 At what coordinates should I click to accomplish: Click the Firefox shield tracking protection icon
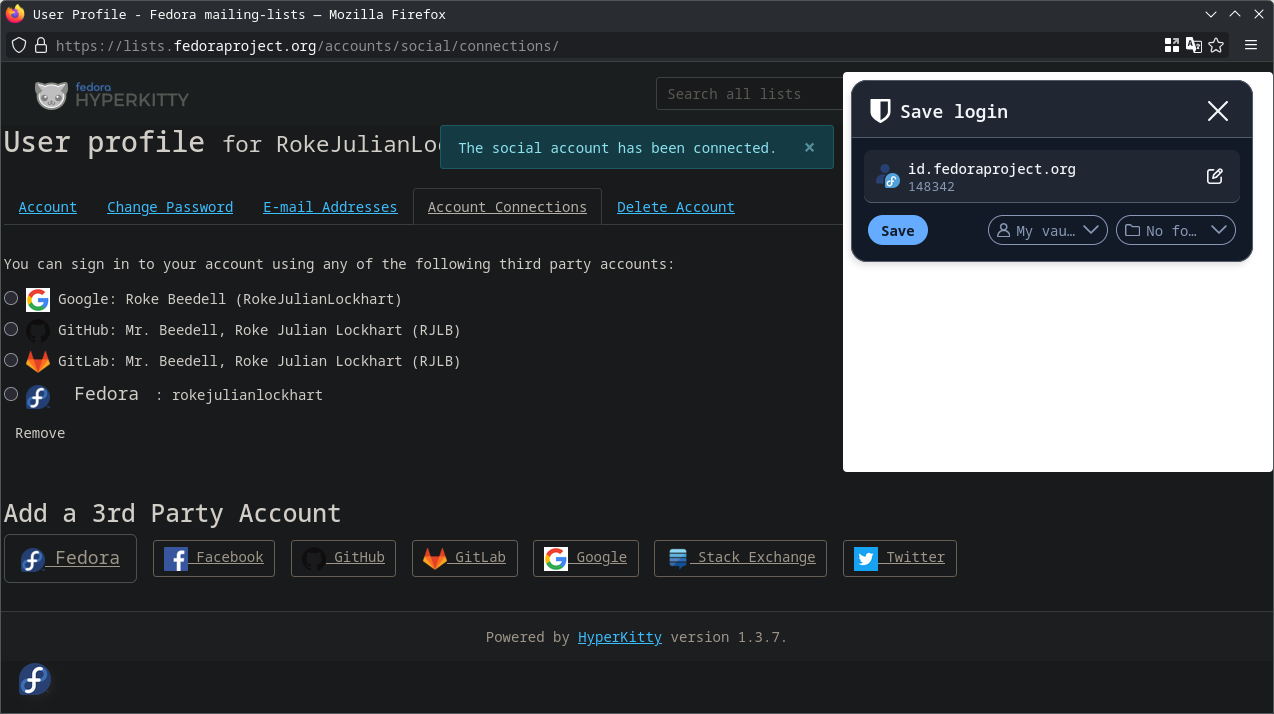(19, 46)
